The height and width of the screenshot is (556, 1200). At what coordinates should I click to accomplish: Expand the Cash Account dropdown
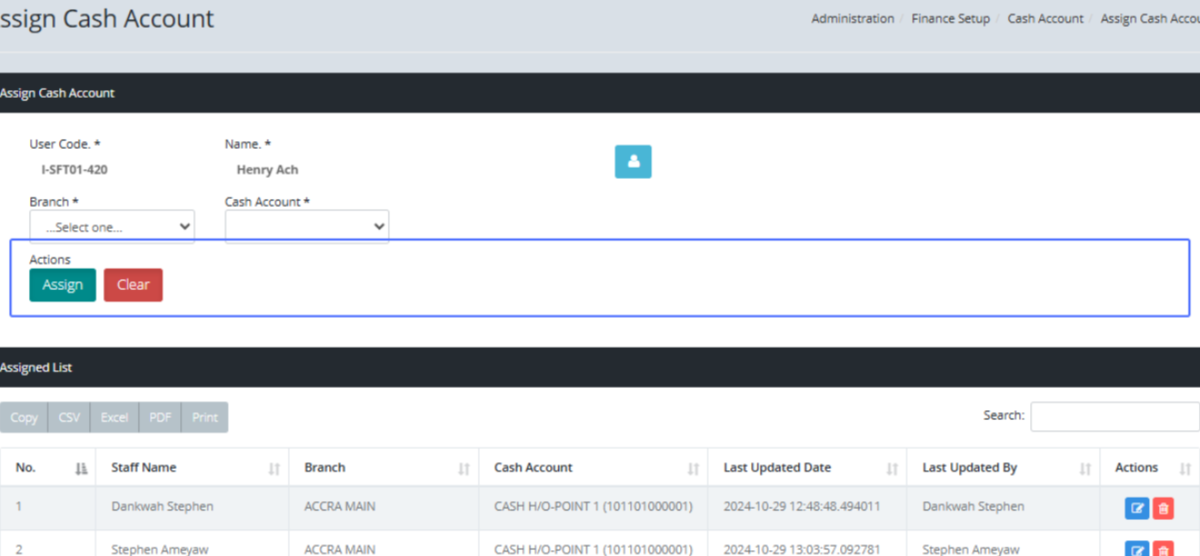coord(307,227)
